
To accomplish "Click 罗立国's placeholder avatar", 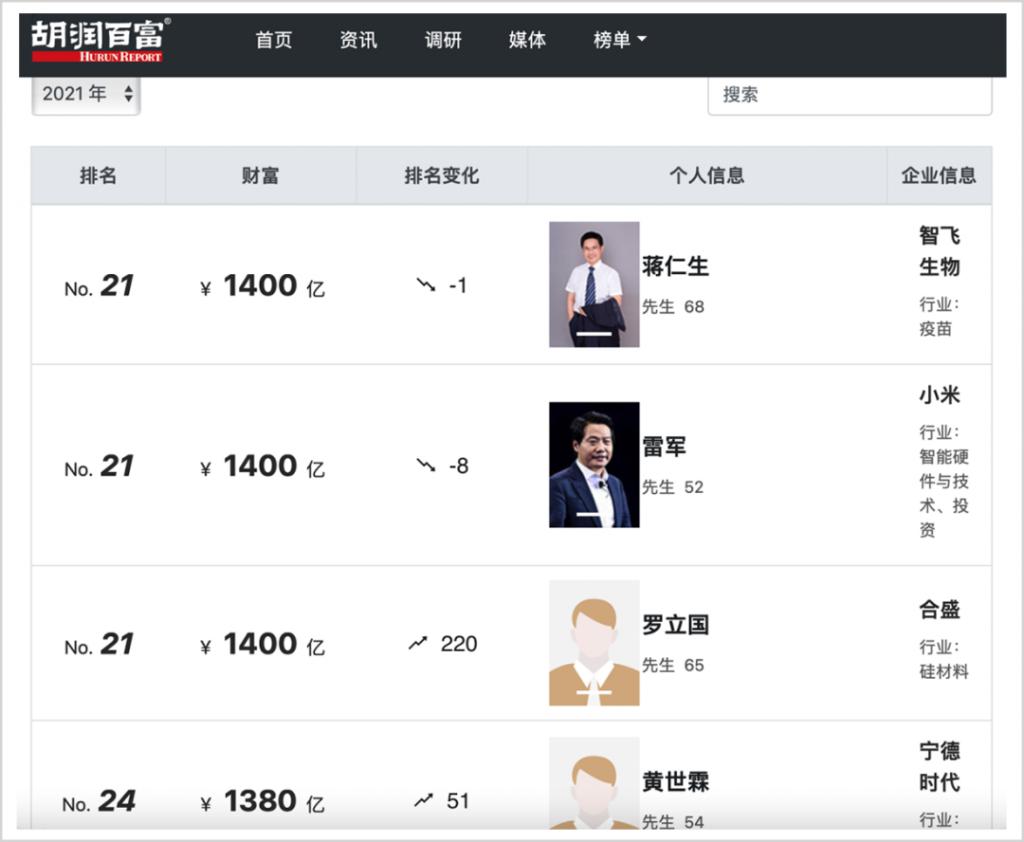I will [594, 643].
